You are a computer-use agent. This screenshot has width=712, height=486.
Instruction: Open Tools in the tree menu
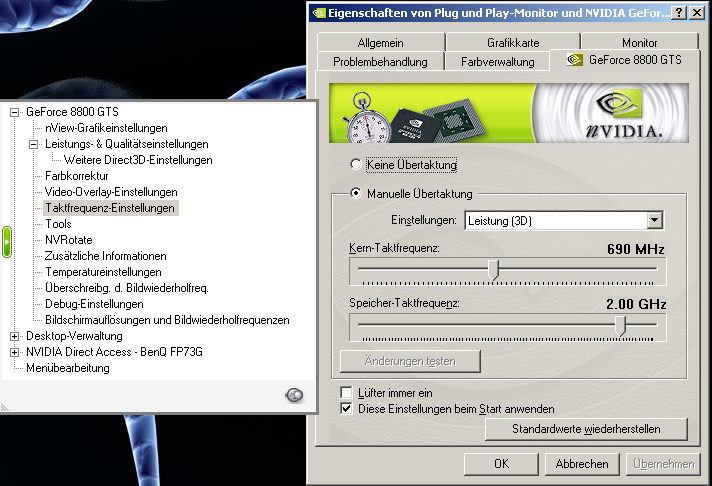(x=58, y=224)
